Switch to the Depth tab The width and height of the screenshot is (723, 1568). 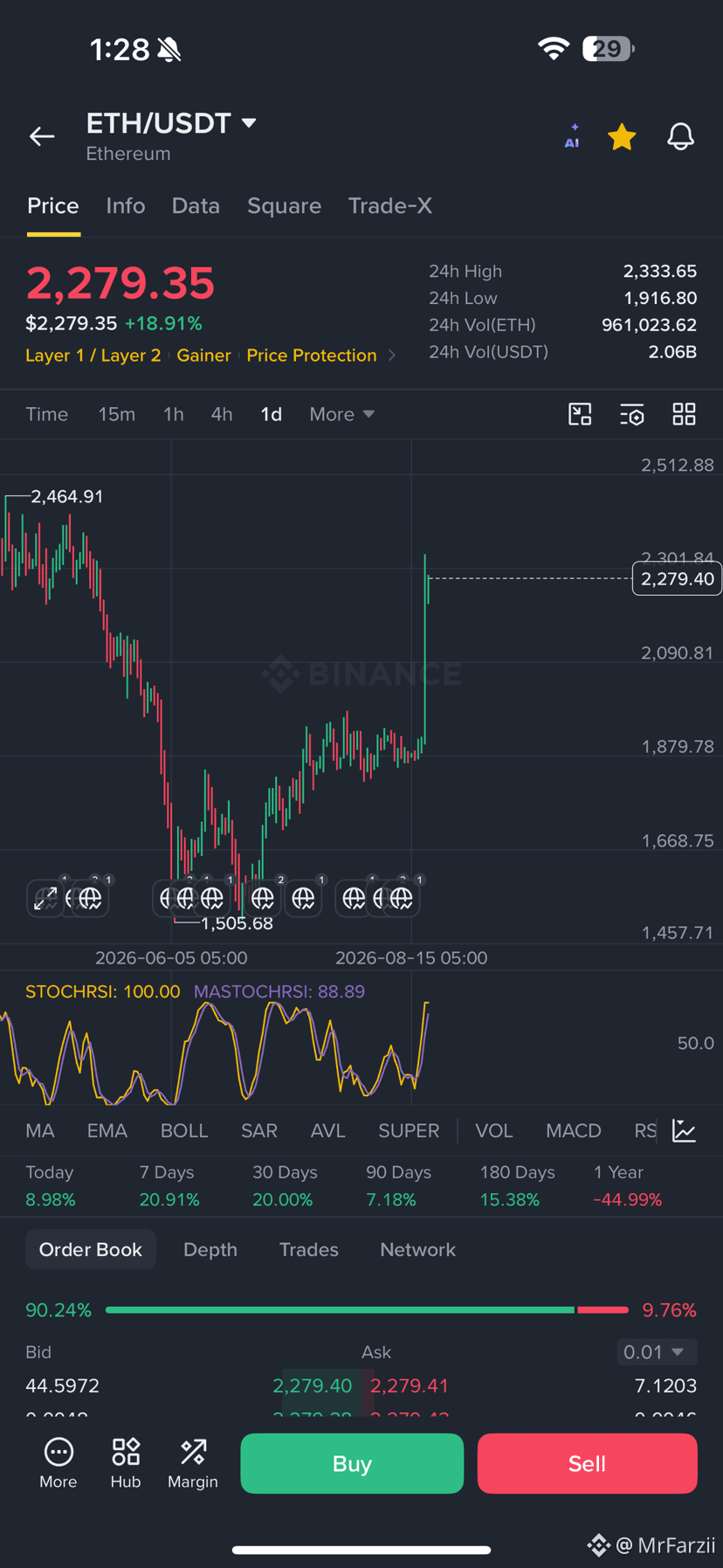210,1249
